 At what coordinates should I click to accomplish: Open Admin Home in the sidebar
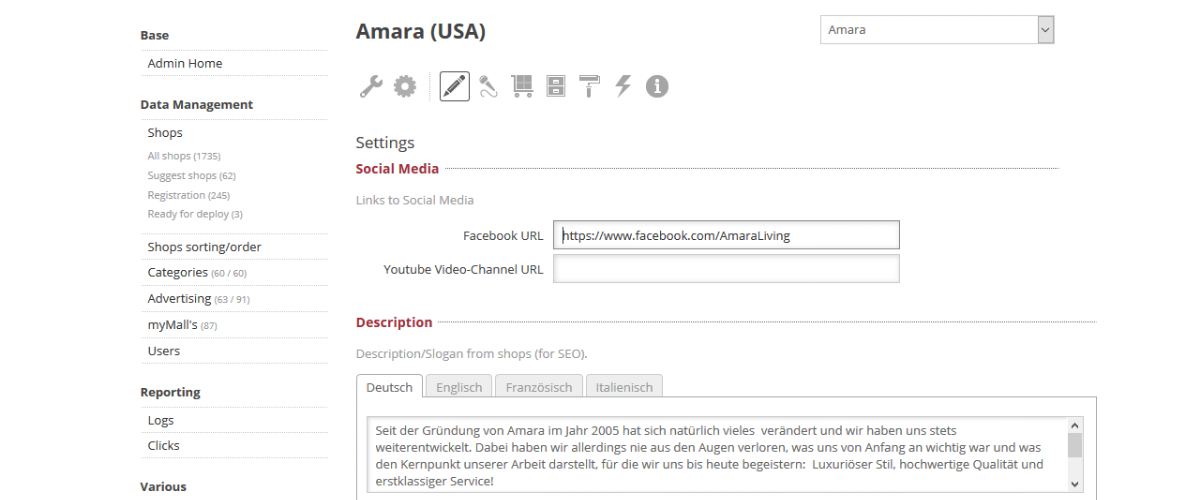185,63
